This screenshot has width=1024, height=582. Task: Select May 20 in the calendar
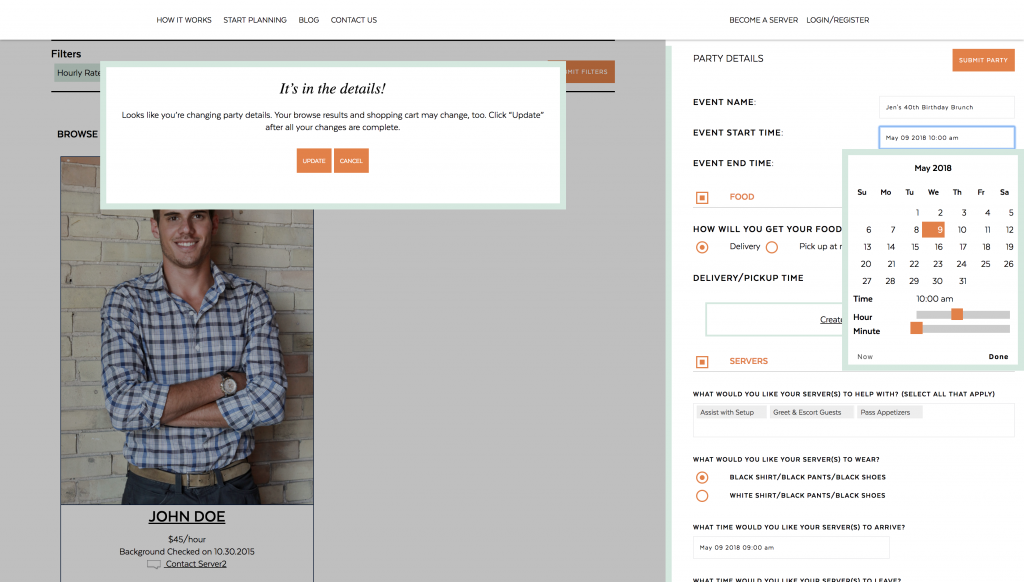(x=866, y=264)
